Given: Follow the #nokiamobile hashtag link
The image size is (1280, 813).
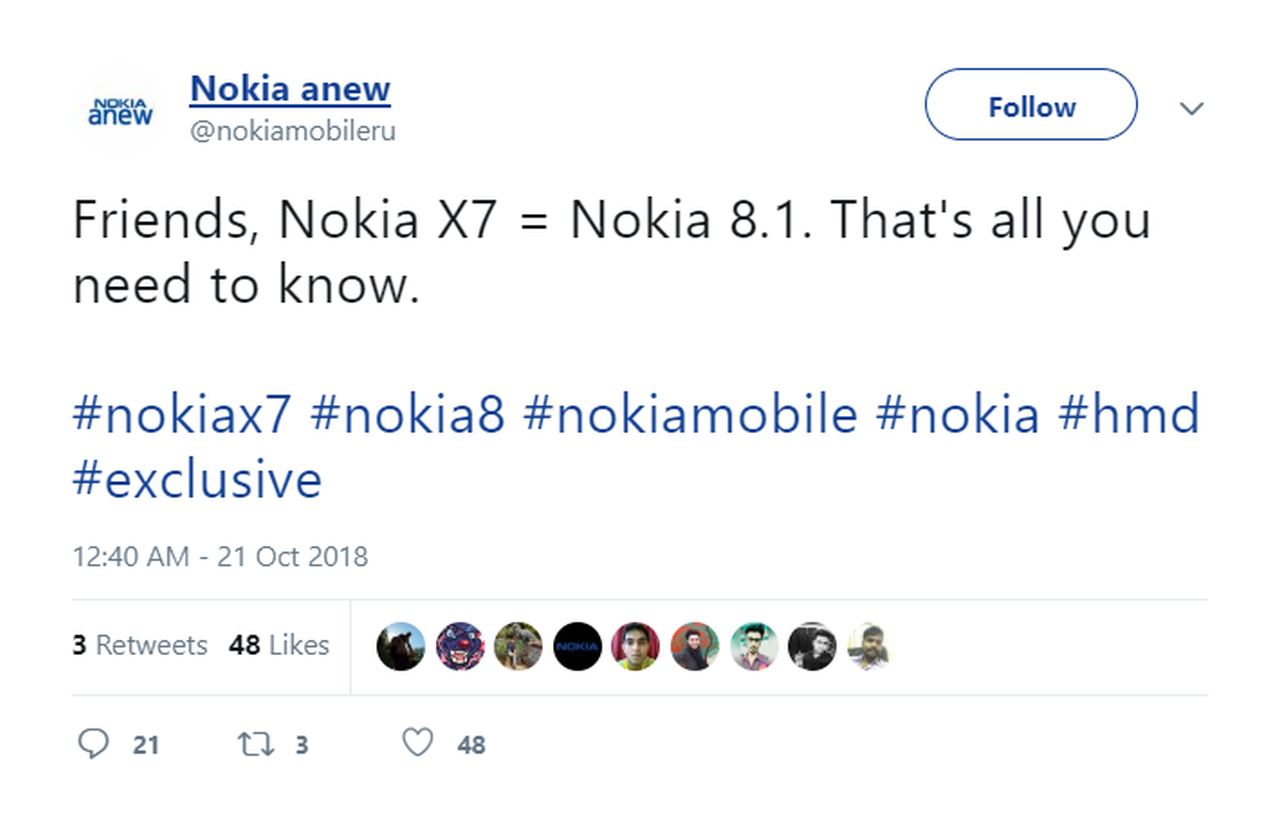Looking at the screenshot, I should (690, 415).
